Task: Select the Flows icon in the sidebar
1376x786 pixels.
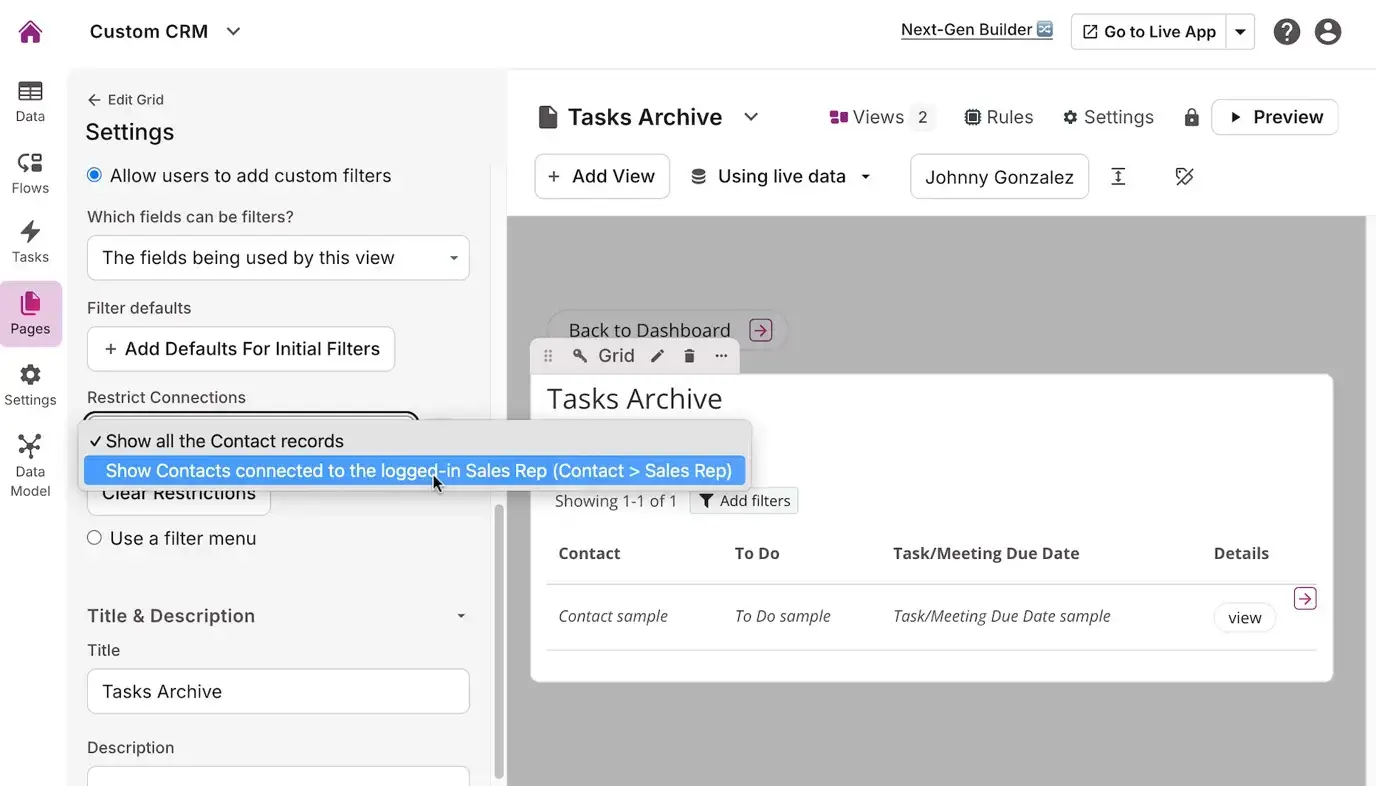Action: pyautogui.click(x=30, y=172)
